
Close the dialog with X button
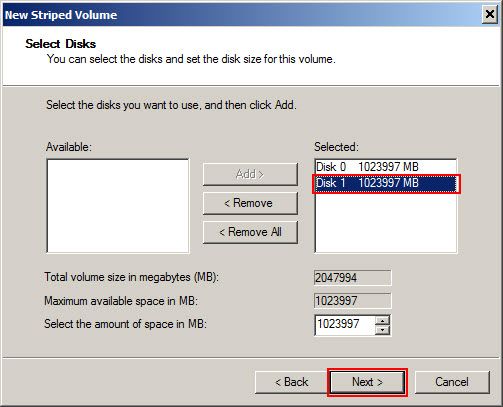[x=490, y=15]
